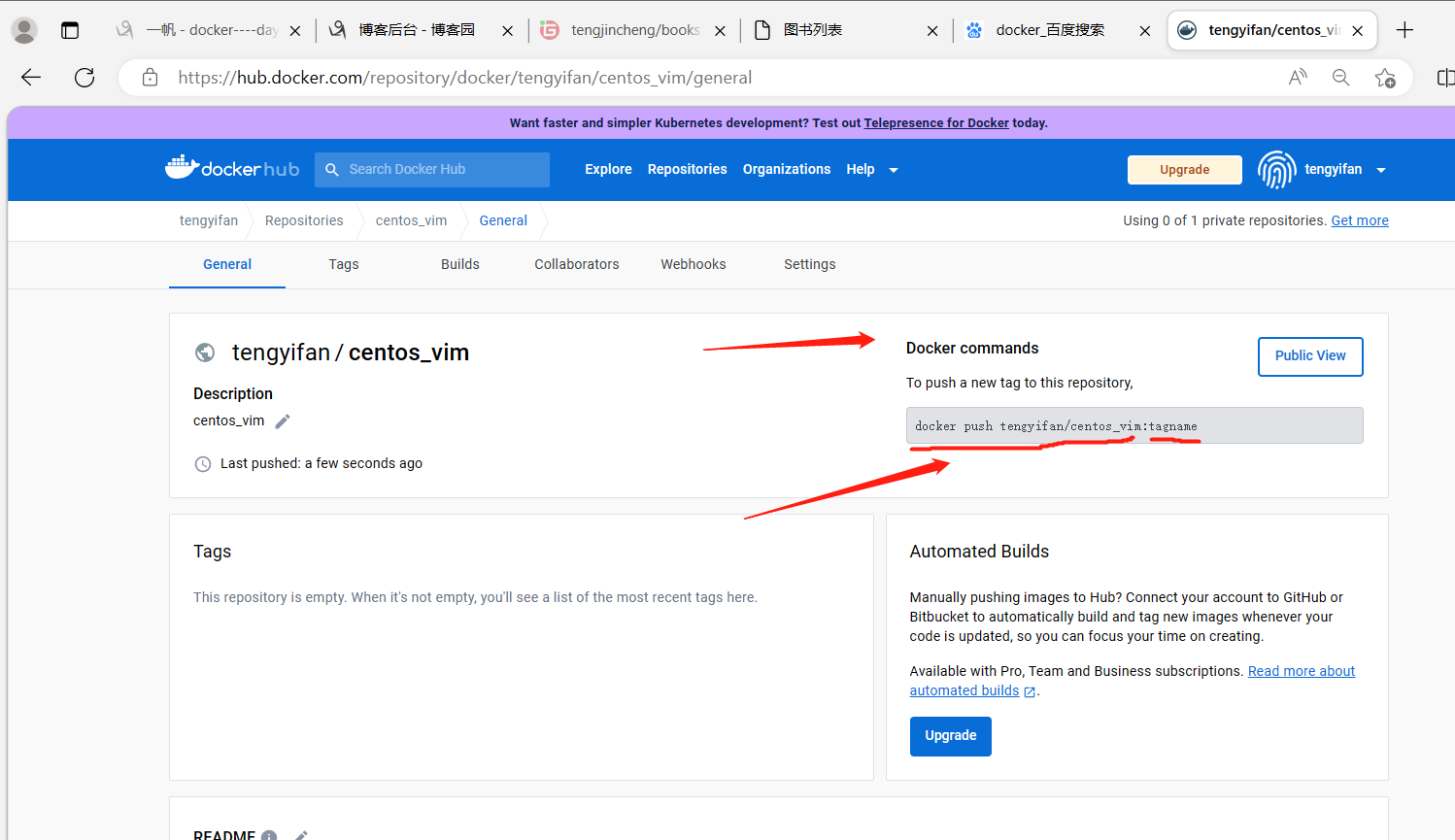This screenshot has width=1455, height=840.
Task: Click the globe public repository icon
Action: pyautogui.click(x=205, y=353)
